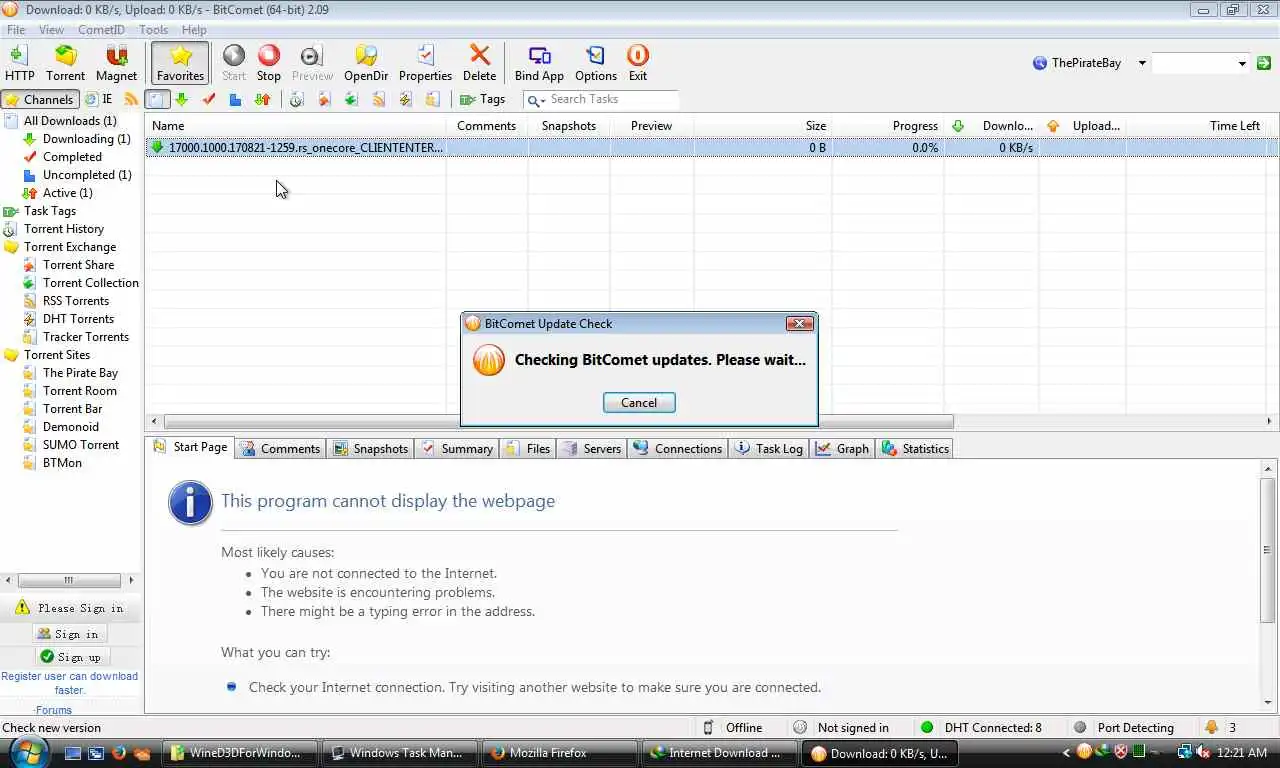Click the orange notification bell in status bar

1212,727
